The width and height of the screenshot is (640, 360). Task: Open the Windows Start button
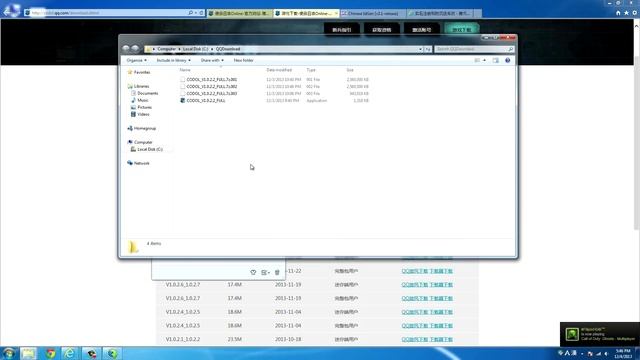pos(9,353)
